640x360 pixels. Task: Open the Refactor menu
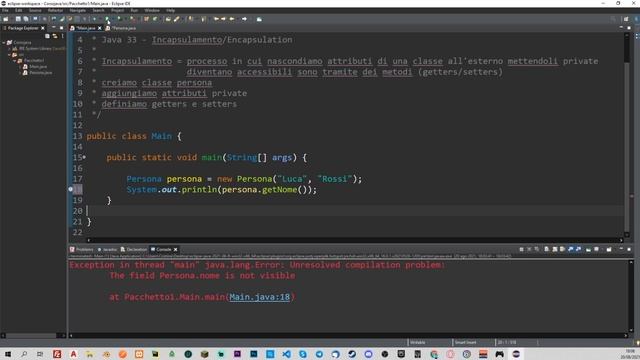[x=55, y=10]
